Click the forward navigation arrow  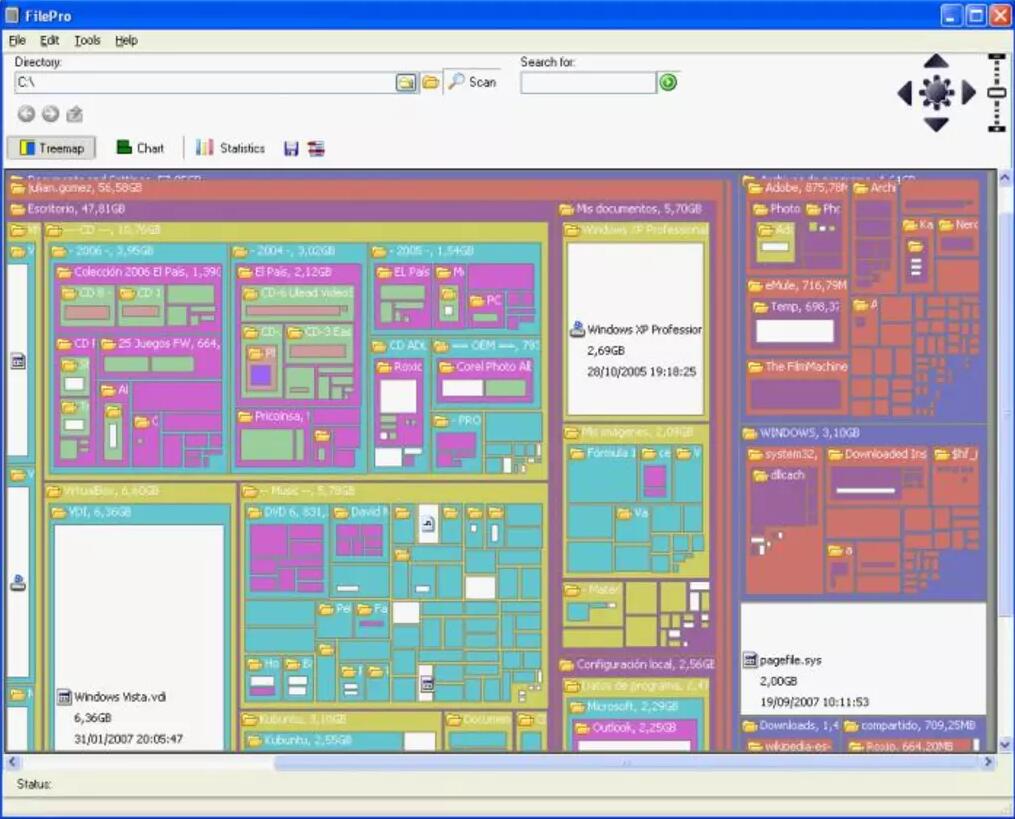(50, 114)
